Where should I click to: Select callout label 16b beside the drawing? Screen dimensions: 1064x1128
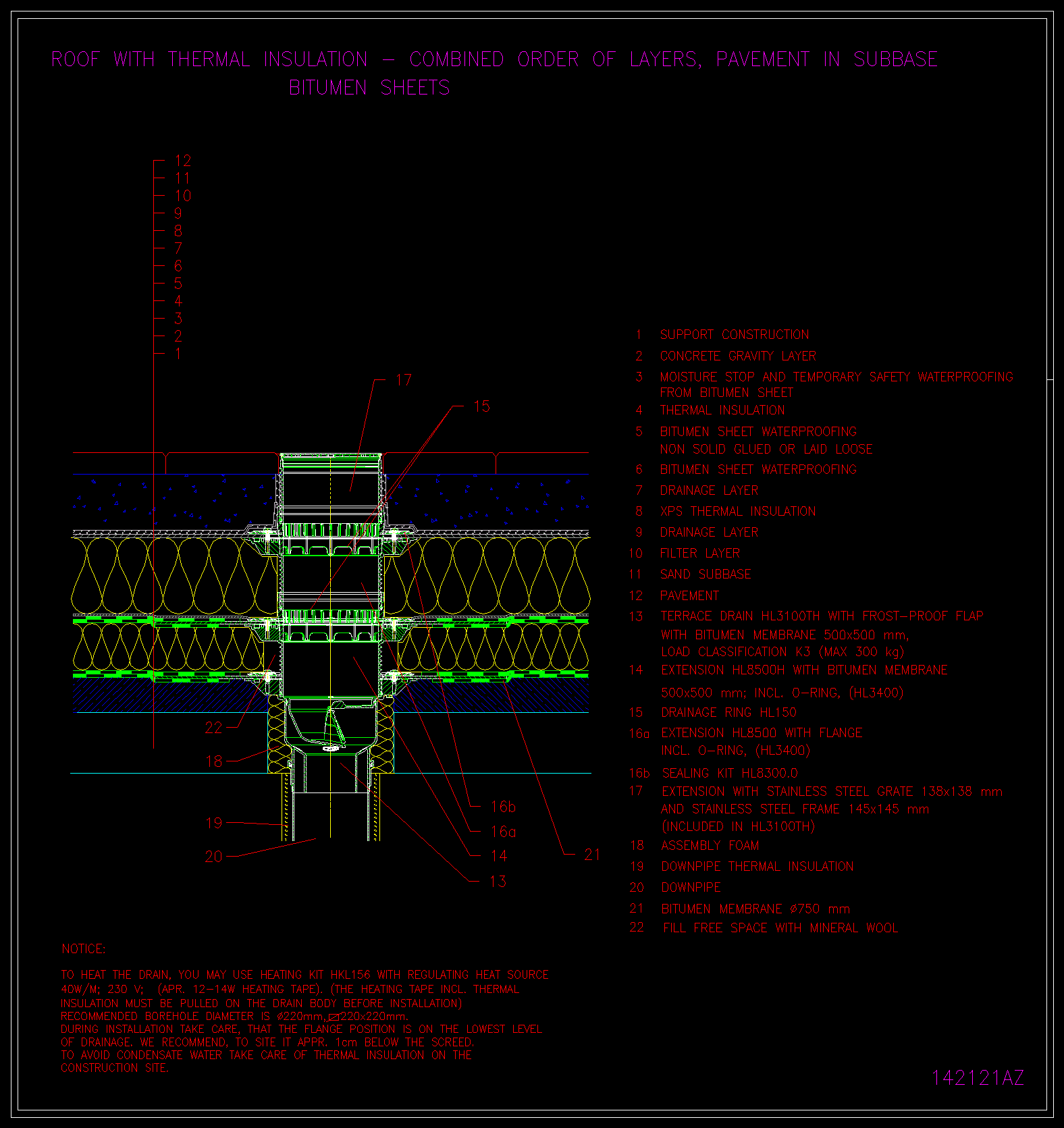pos(504,807)
